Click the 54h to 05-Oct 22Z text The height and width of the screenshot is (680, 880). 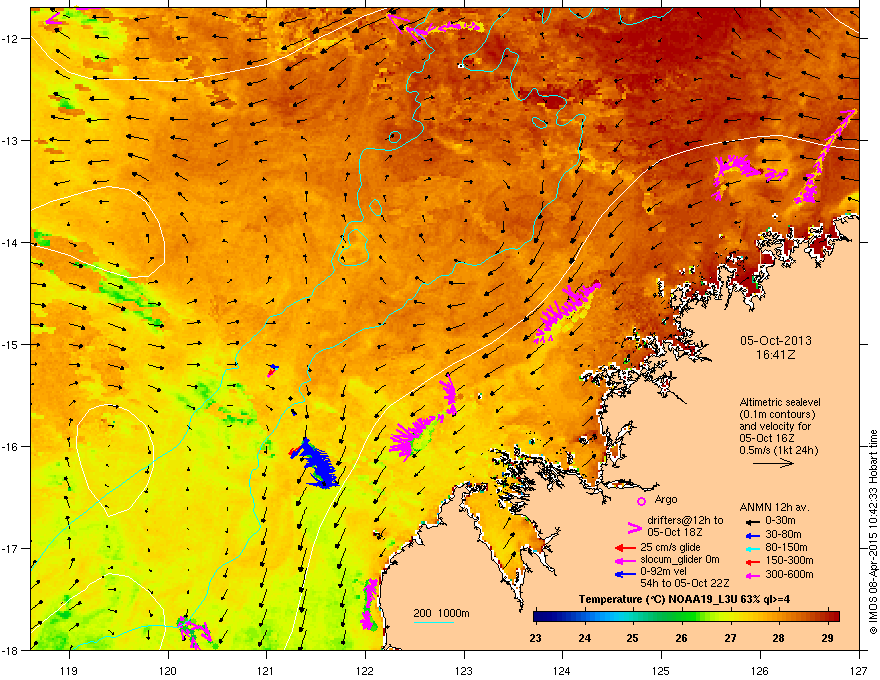click(x=685, y=584)
